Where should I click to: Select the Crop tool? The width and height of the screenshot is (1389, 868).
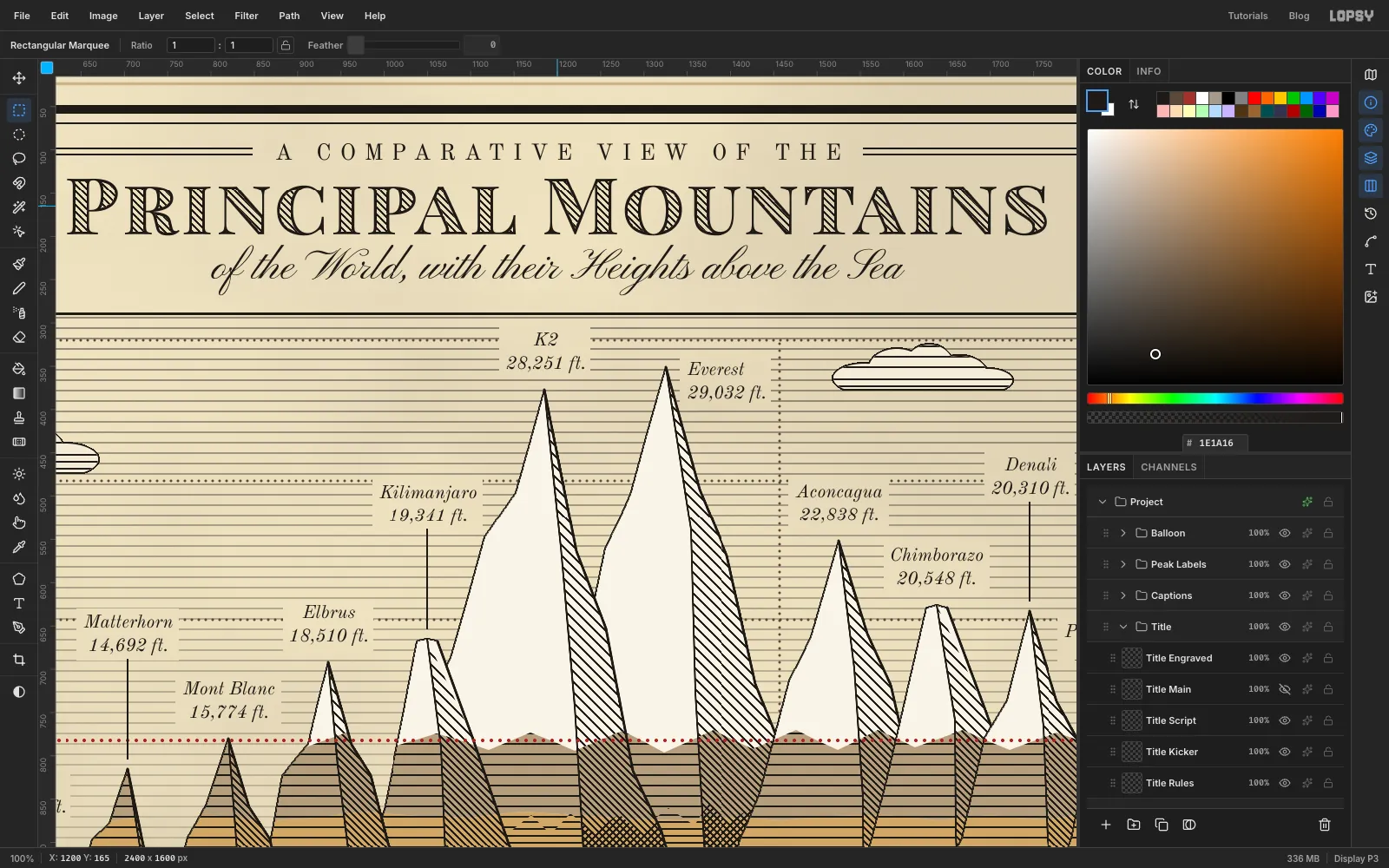point(19,660)
